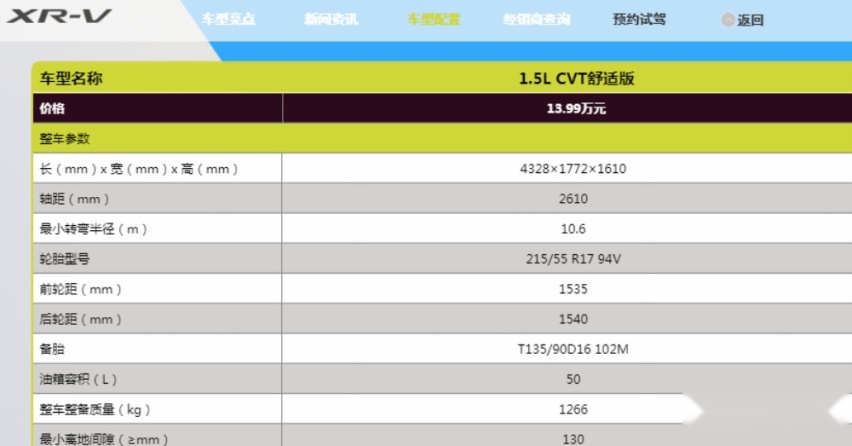This screenshot has height=446, width=852.
Task: Click the 油箱容积（L） label
Action: [x=78, y=379]
